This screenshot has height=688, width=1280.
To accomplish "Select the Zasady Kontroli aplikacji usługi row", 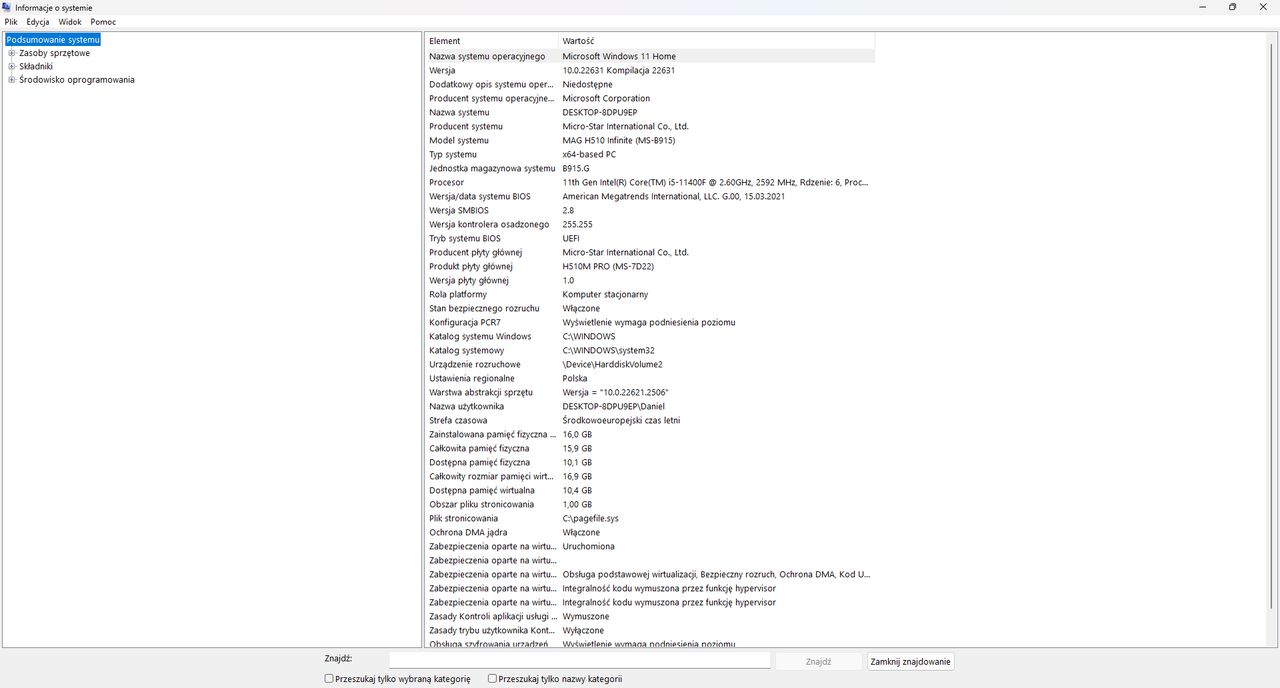I will point(650,617).
